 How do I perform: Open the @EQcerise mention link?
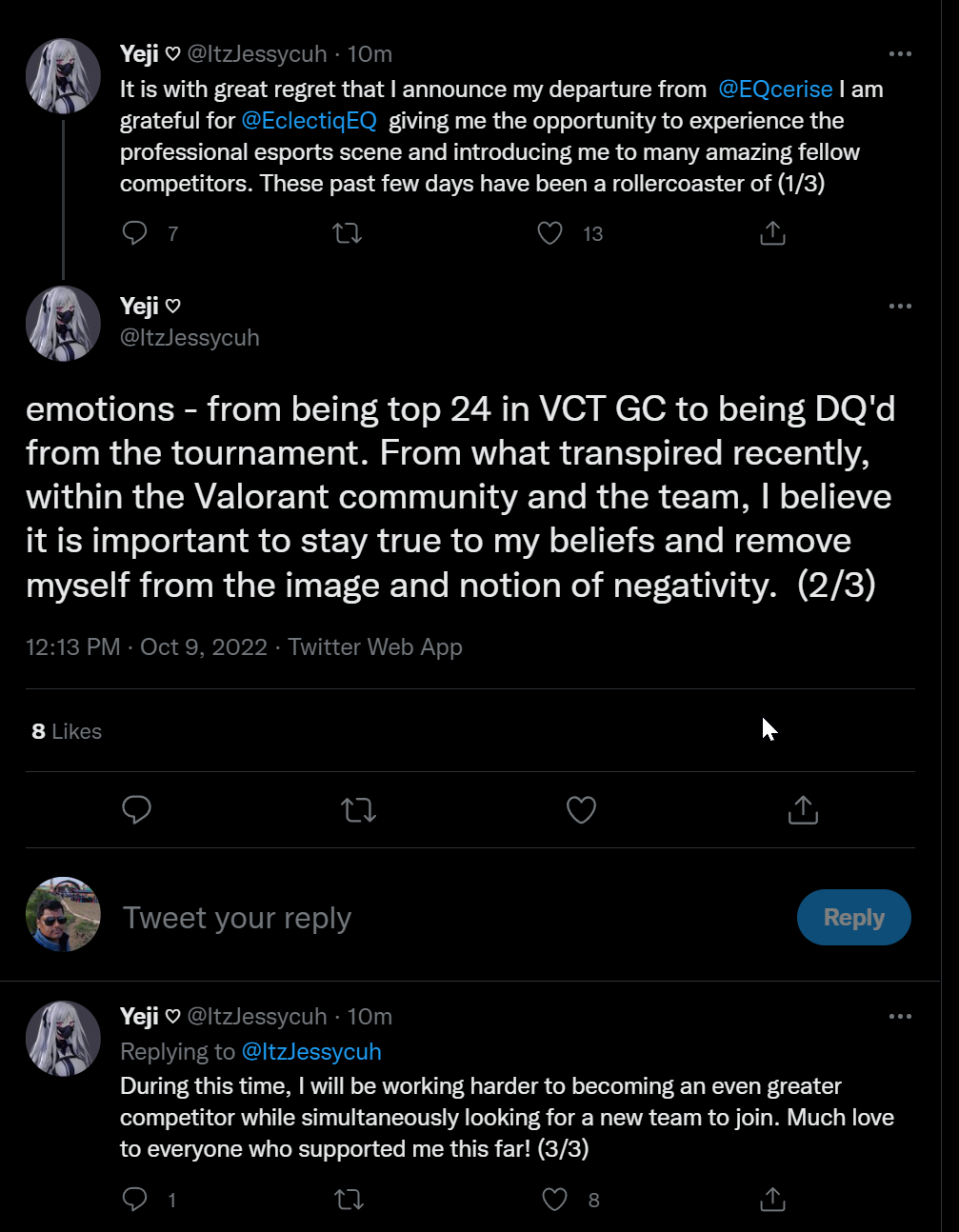pos(775,89)
